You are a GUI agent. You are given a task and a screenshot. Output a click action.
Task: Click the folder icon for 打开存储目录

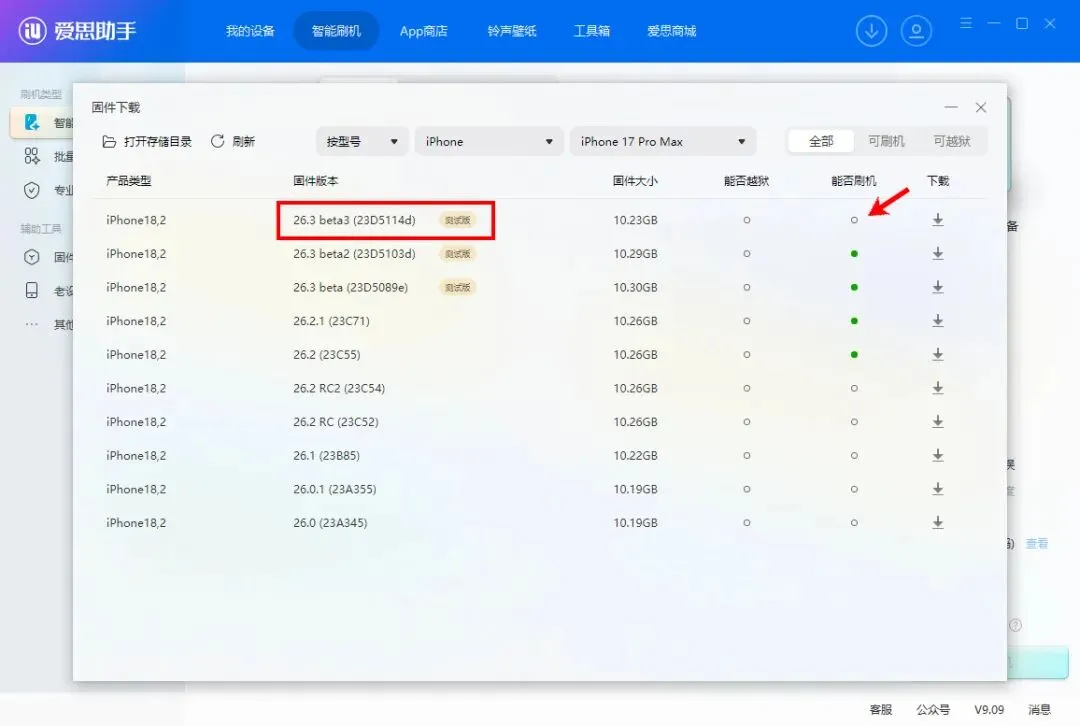109,141
